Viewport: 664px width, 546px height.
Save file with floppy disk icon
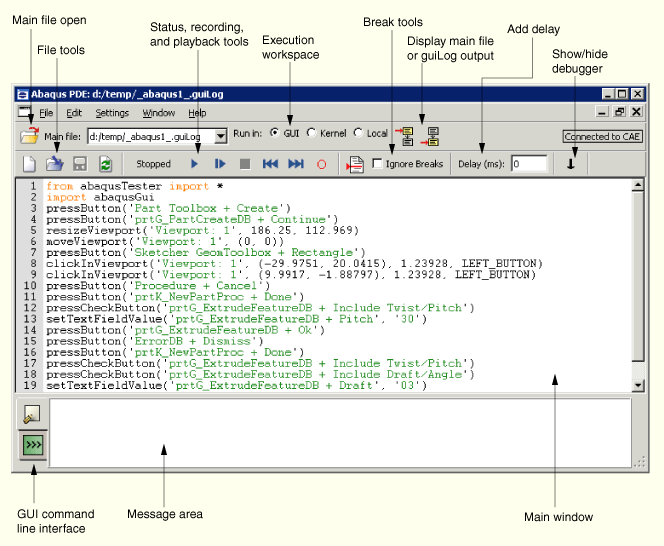click(x=80, y=164)
